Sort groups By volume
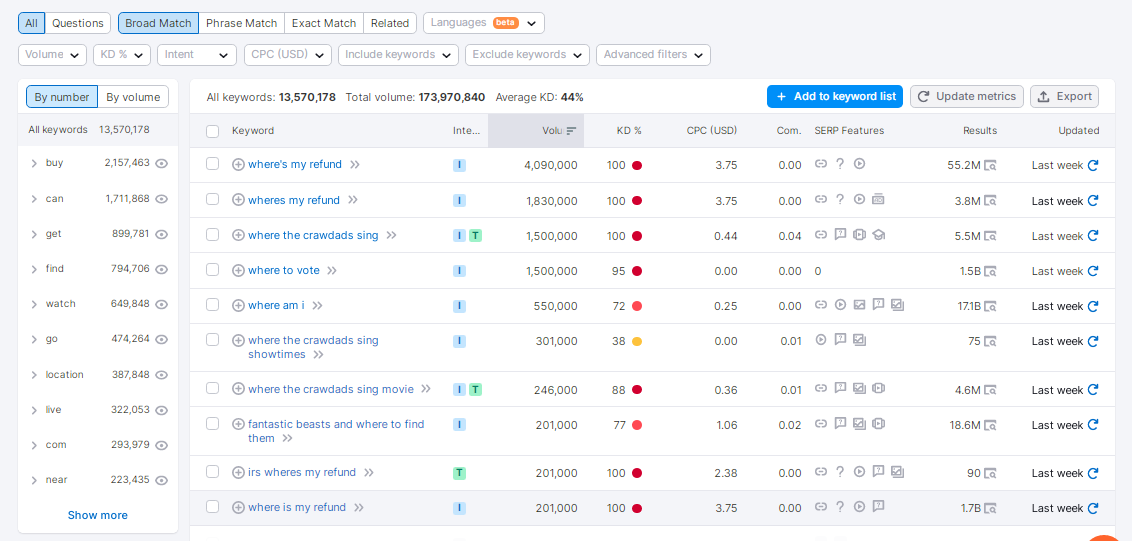Image resolution: width=1132 pixels, height=541 pixels. point(133,97)
